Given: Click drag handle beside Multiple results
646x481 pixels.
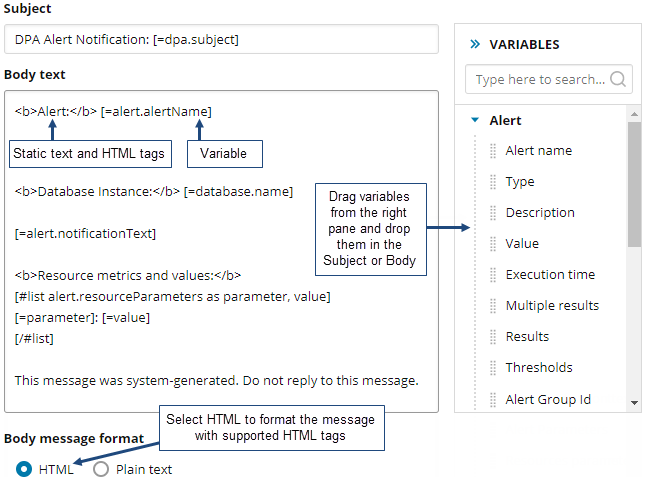Looking at the screenshot, I should [492, 306].
